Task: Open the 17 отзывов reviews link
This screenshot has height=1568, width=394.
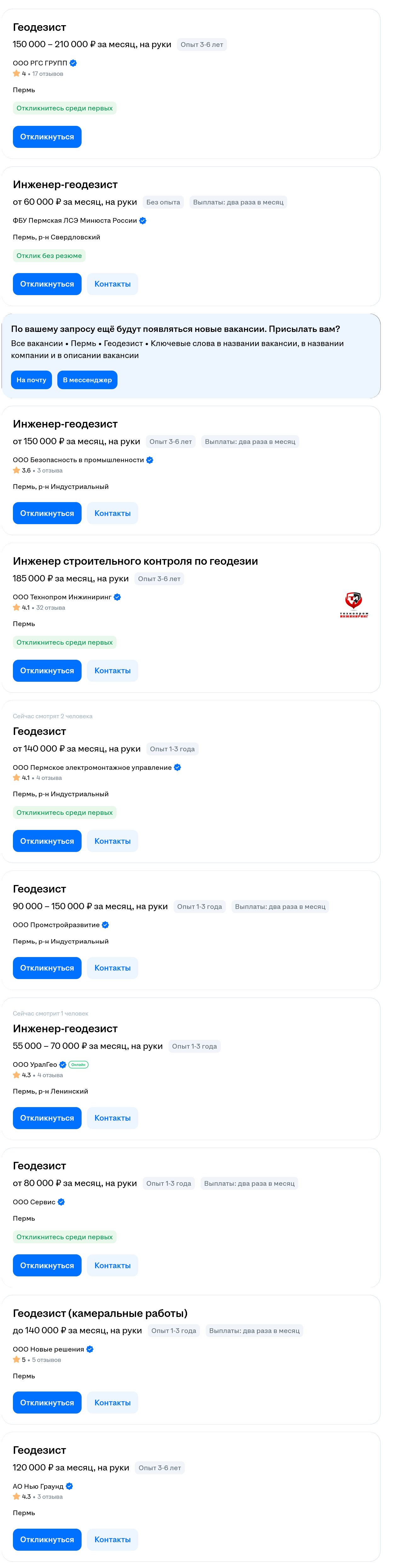Action: 48,74
